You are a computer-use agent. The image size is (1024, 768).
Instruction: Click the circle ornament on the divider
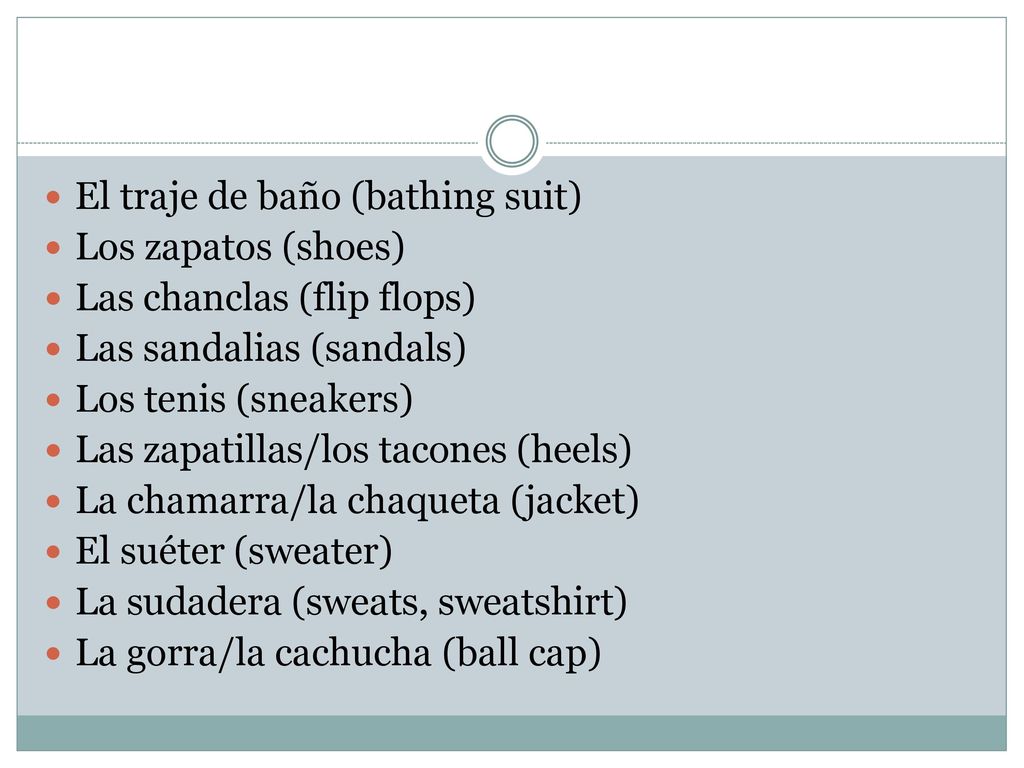[512, 141]
